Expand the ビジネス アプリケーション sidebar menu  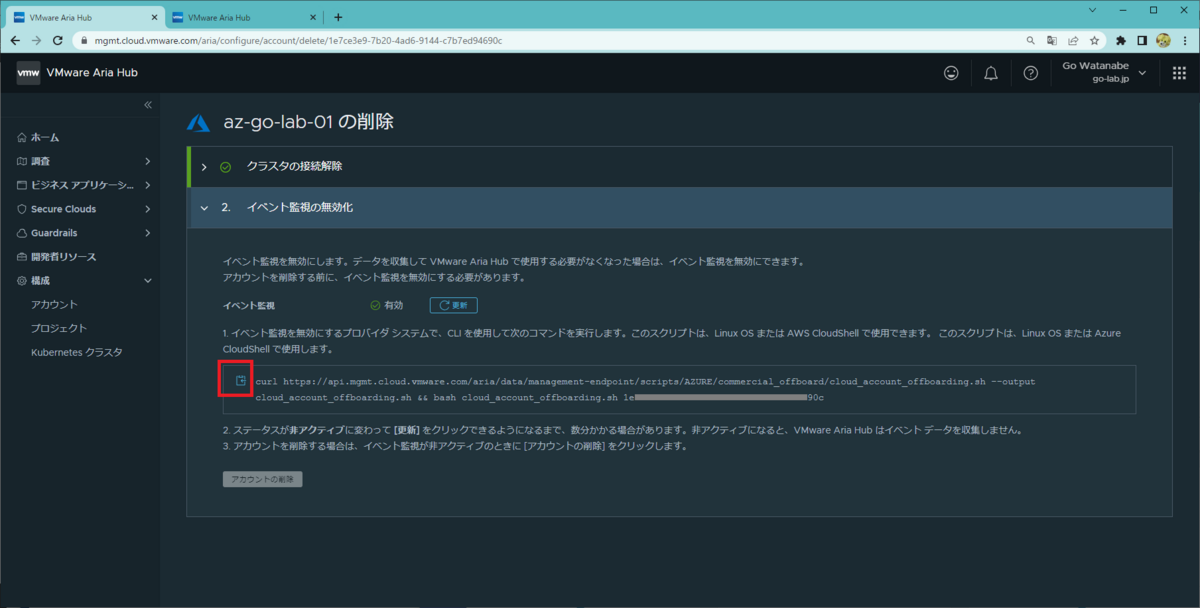147,185
